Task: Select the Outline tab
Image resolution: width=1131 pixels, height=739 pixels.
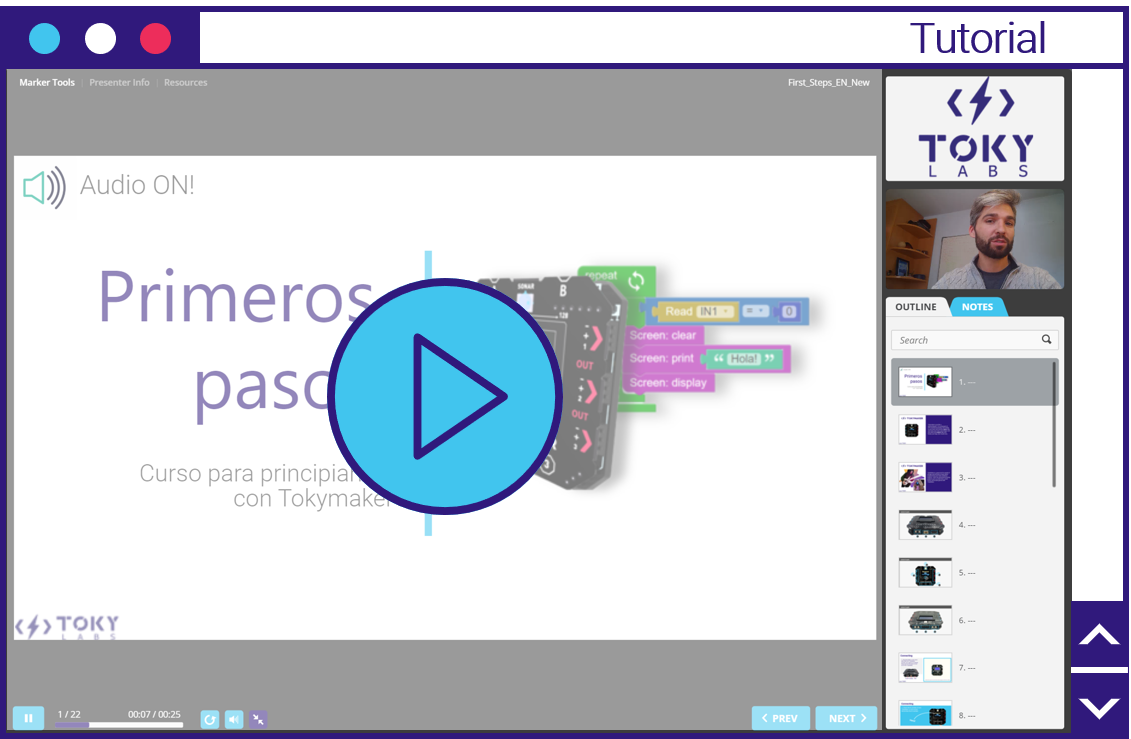Action: (x=916, y=307)
